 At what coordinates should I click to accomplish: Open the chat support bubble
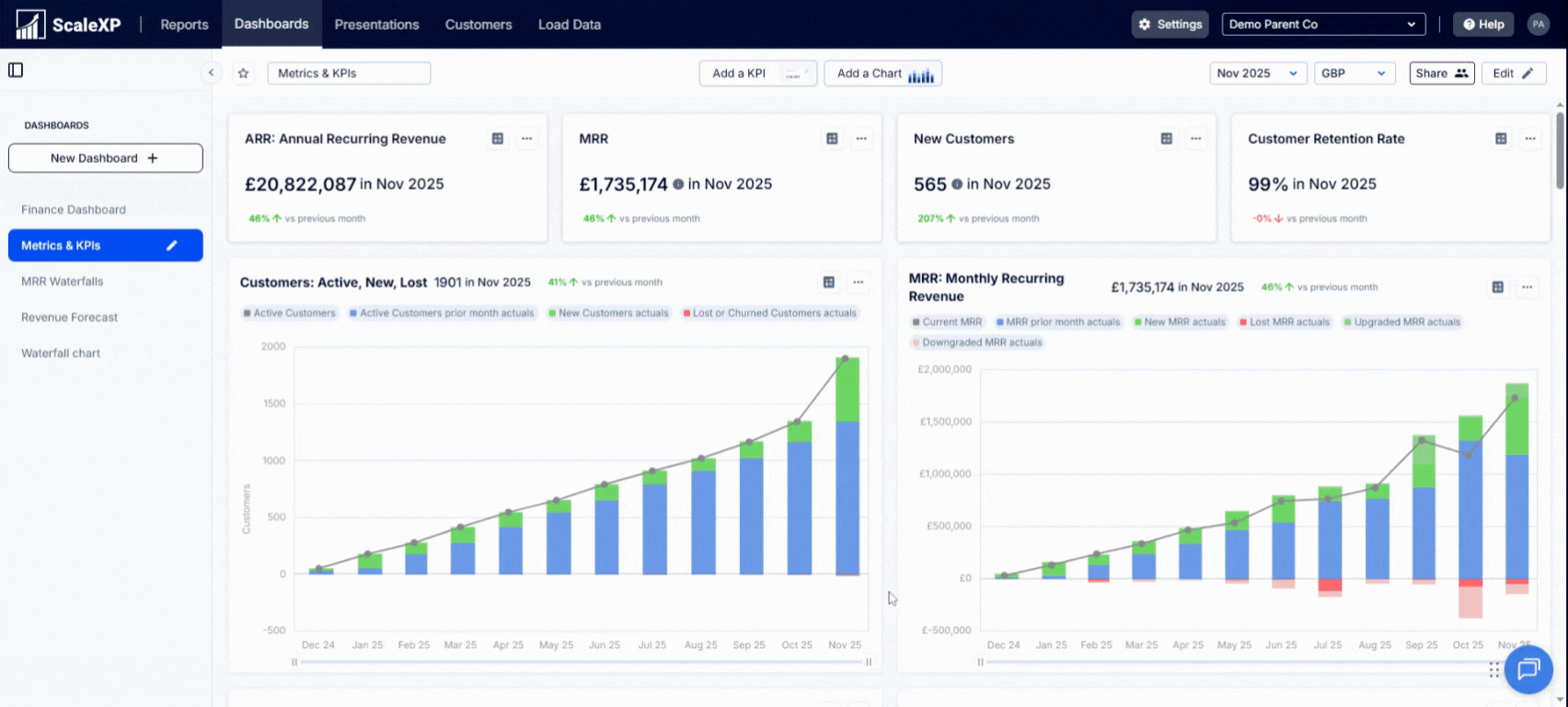(x=1528, y=669)
